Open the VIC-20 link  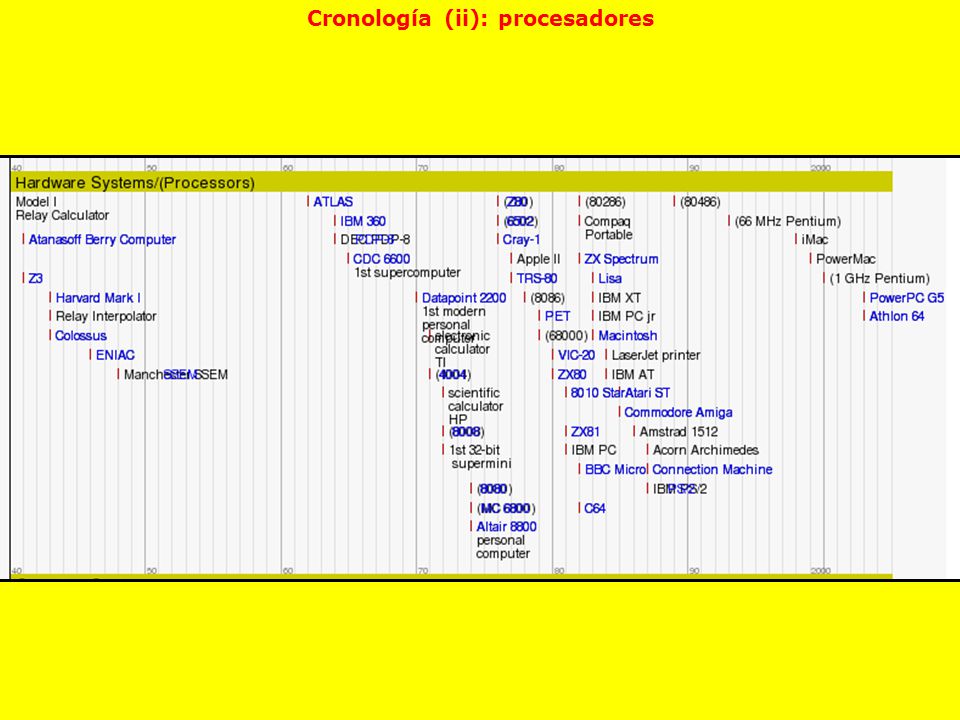[576, 355]
